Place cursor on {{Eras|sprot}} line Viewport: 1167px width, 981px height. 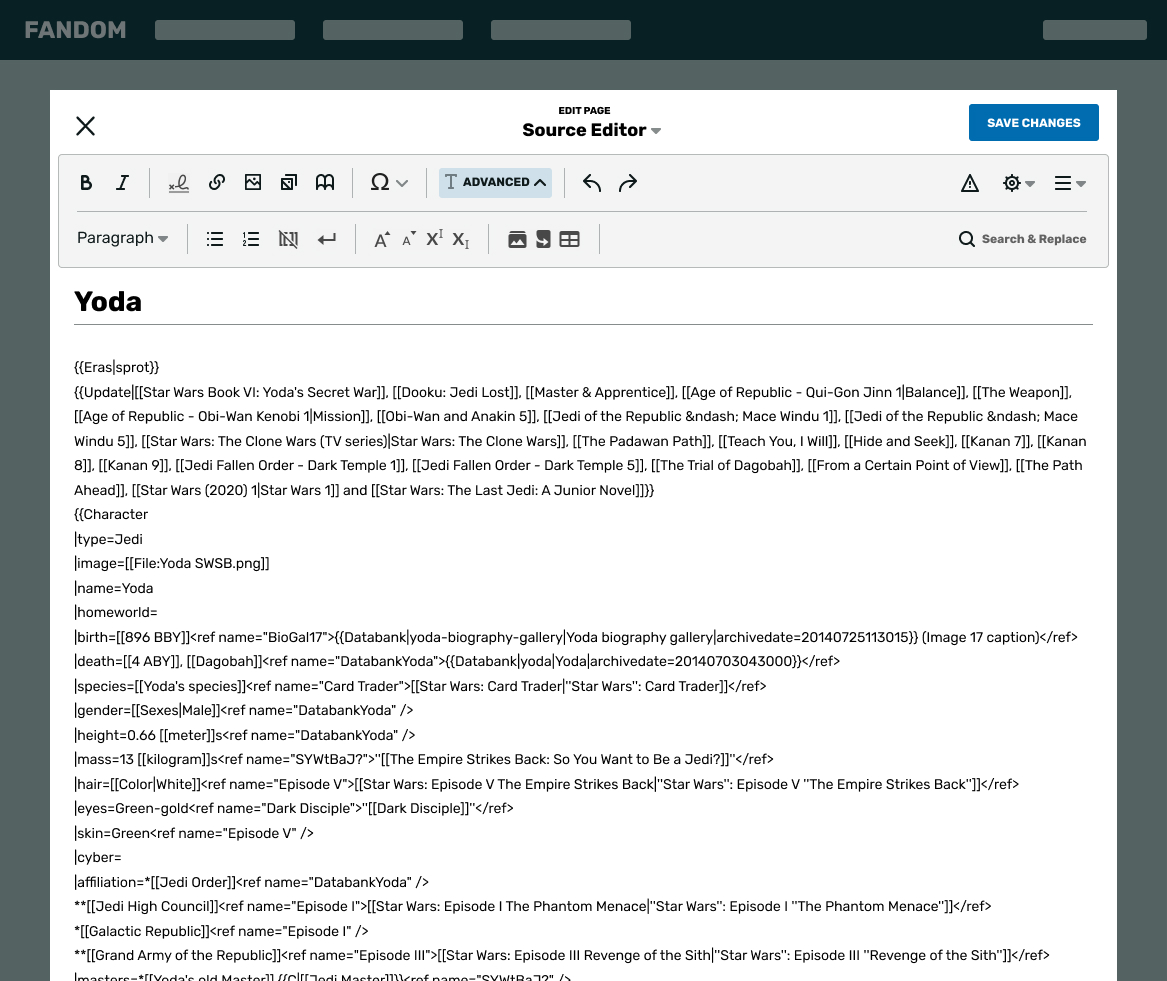pyautogui.click(x=117, y=367)
